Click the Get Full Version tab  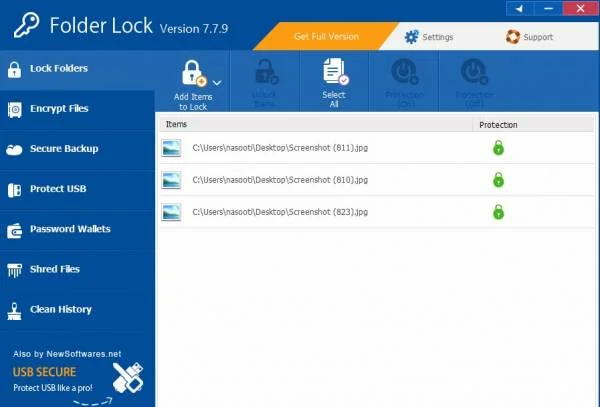tap(326, 36)
